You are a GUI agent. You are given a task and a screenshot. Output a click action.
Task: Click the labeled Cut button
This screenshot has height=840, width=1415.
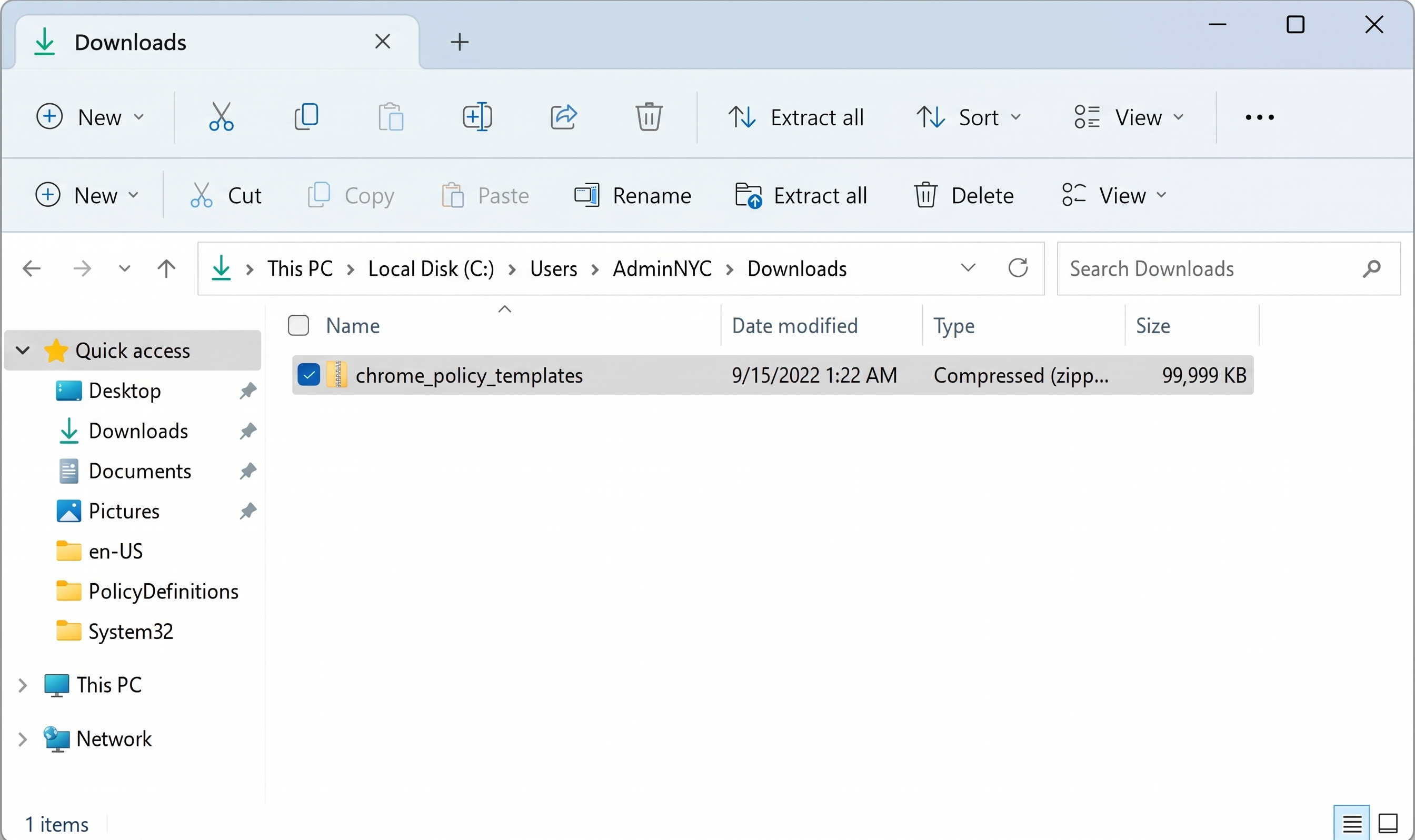pyautogui.click(x=225, y=195)
